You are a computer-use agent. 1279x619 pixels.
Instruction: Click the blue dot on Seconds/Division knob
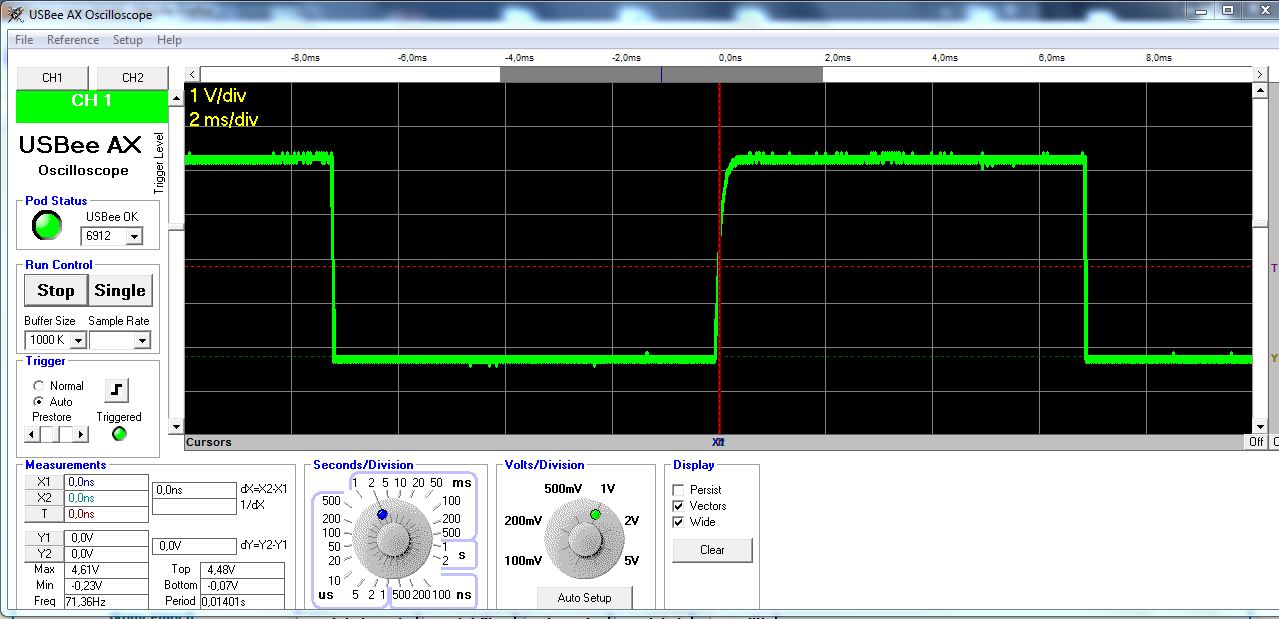point(382,514)
